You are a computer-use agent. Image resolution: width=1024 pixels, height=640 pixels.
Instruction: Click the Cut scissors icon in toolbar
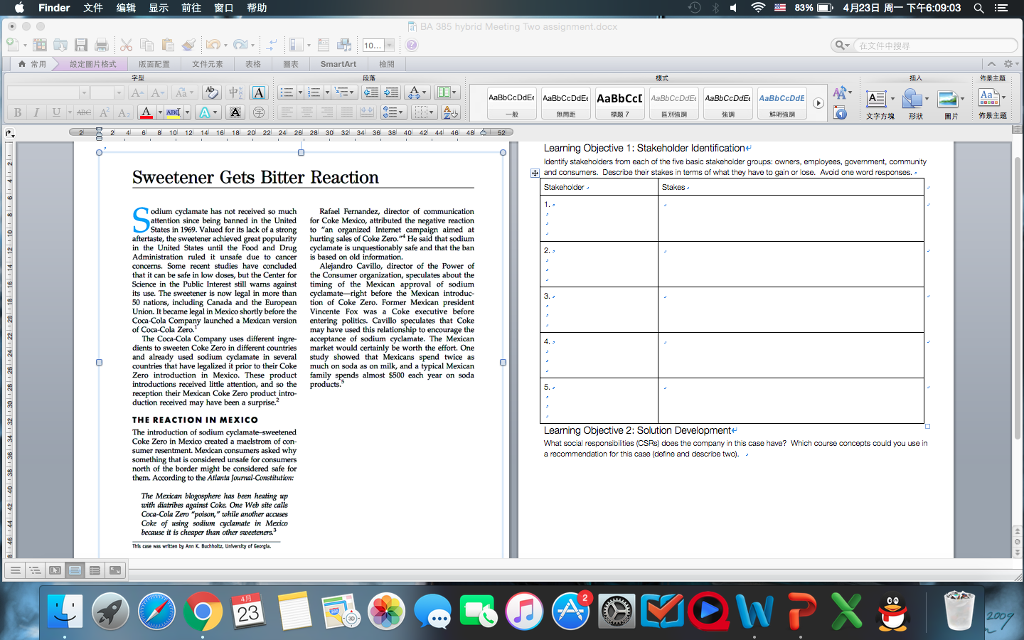[127, 45]
